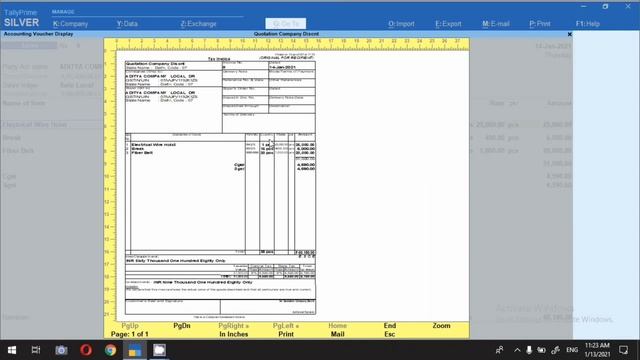Open the O: Import menu
This screenshot has height=360, width=640.
click(x=401, y=24)
